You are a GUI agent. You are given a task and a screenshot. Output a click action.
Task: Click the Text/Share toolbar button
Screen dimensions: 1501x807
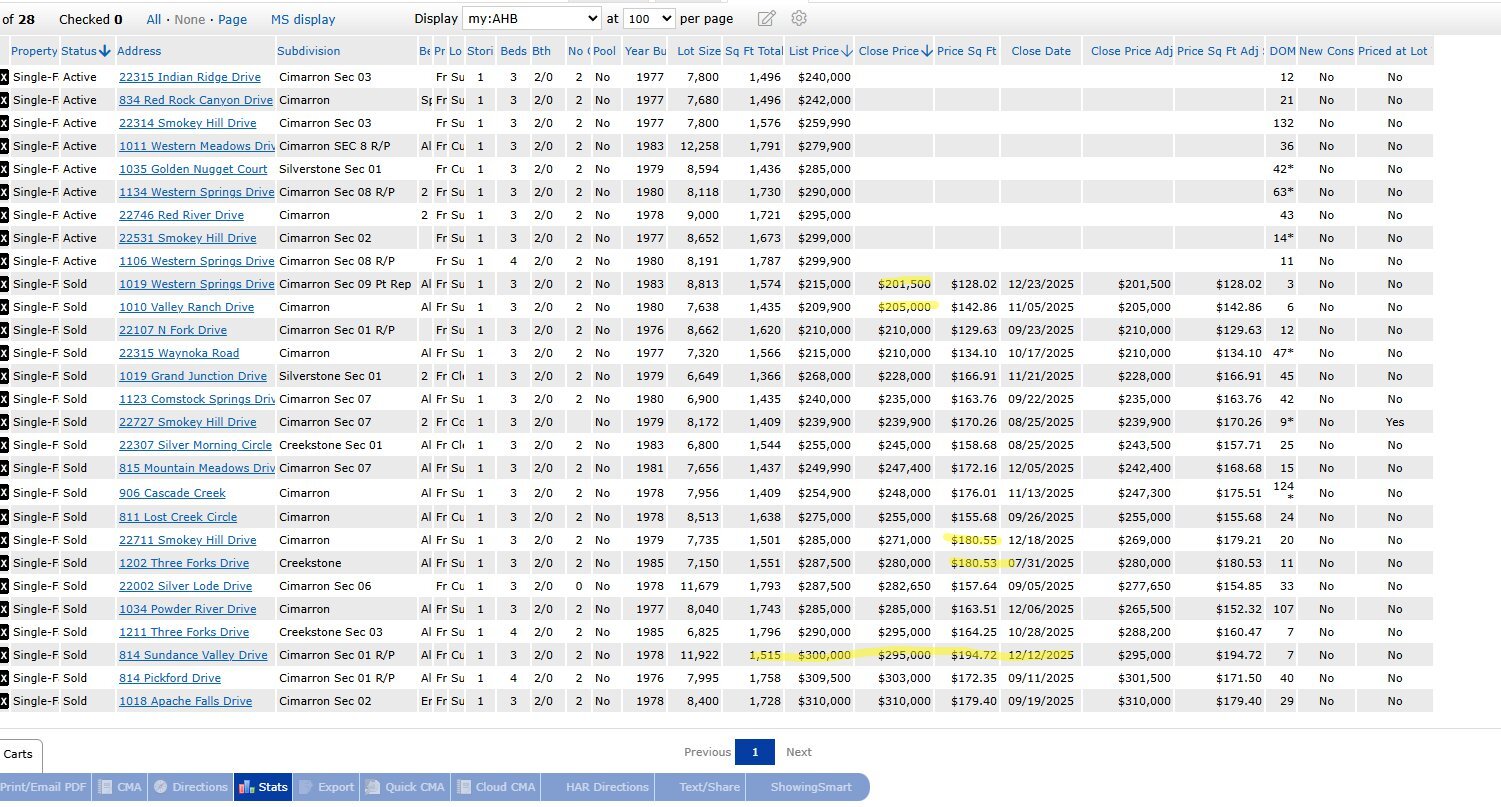(709, 787)
